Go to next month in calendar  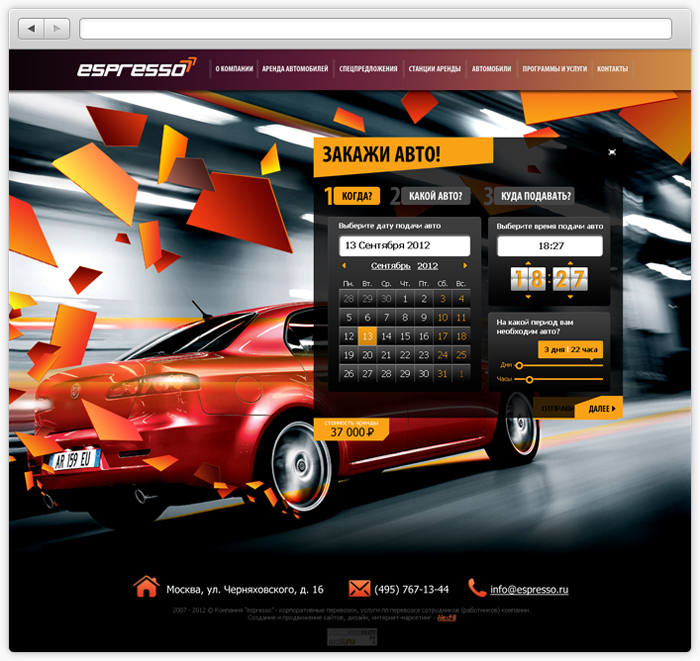(x=465, y=266)
